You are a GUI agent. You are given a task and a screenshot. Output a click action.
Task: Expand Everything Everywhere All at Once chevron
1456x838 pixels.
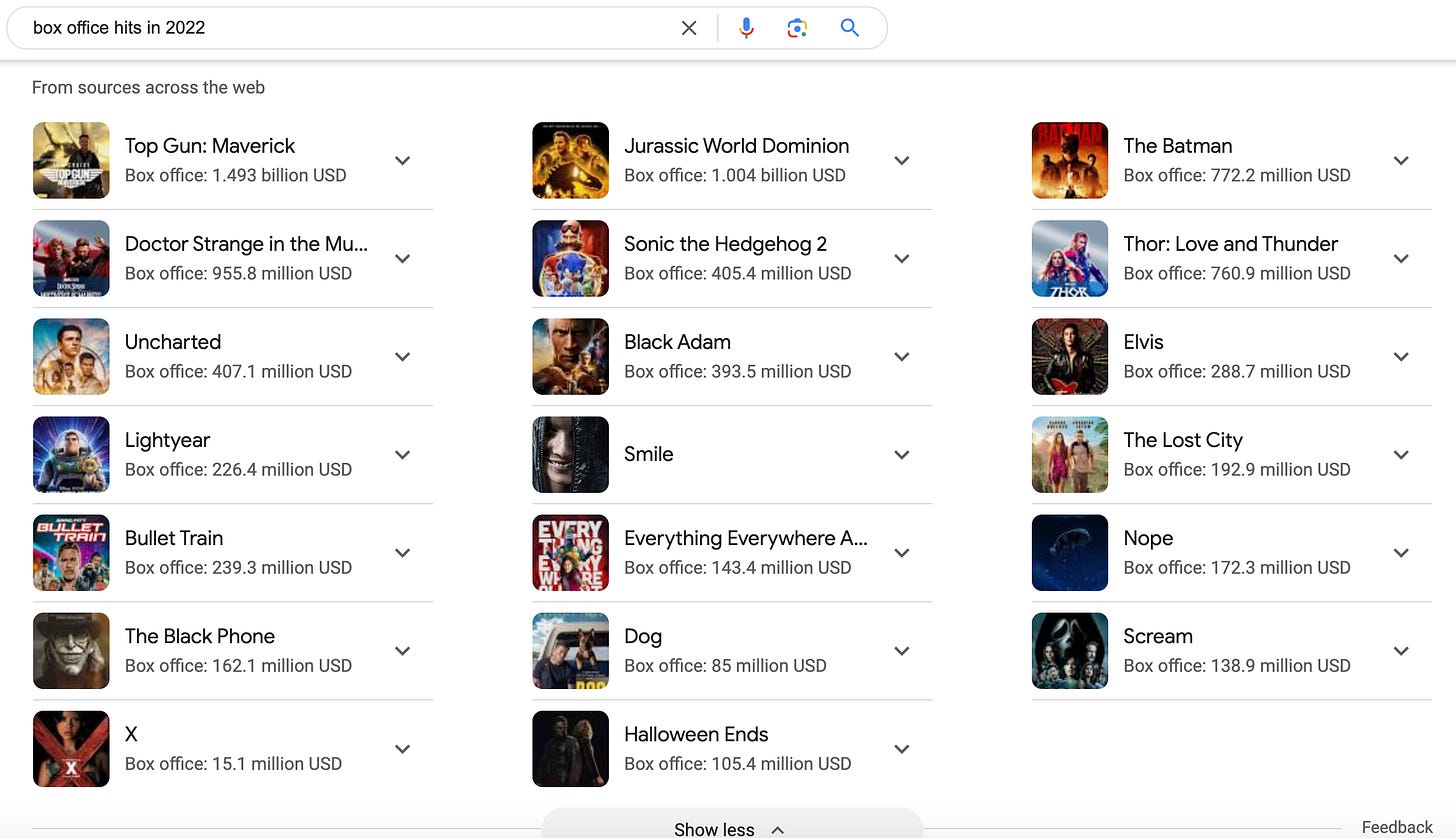point(902,552)
